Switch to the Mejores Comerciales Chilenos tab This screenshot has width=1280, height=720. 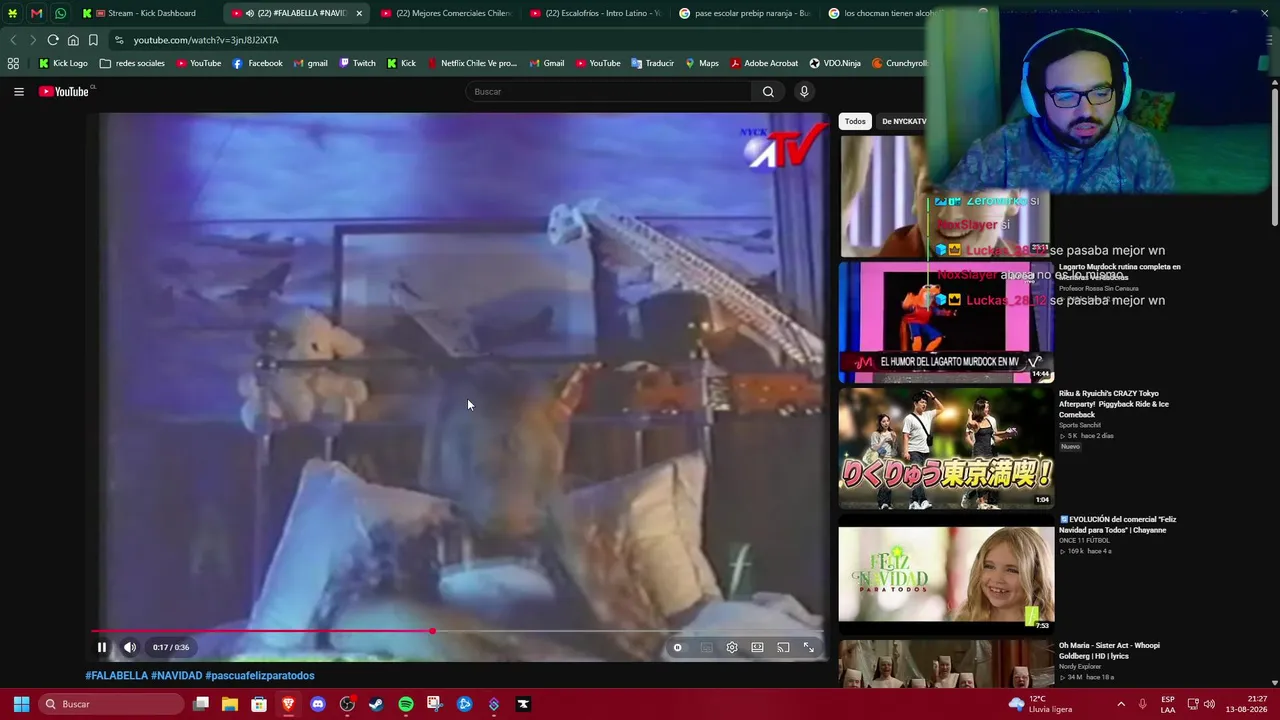click(445, 13)
